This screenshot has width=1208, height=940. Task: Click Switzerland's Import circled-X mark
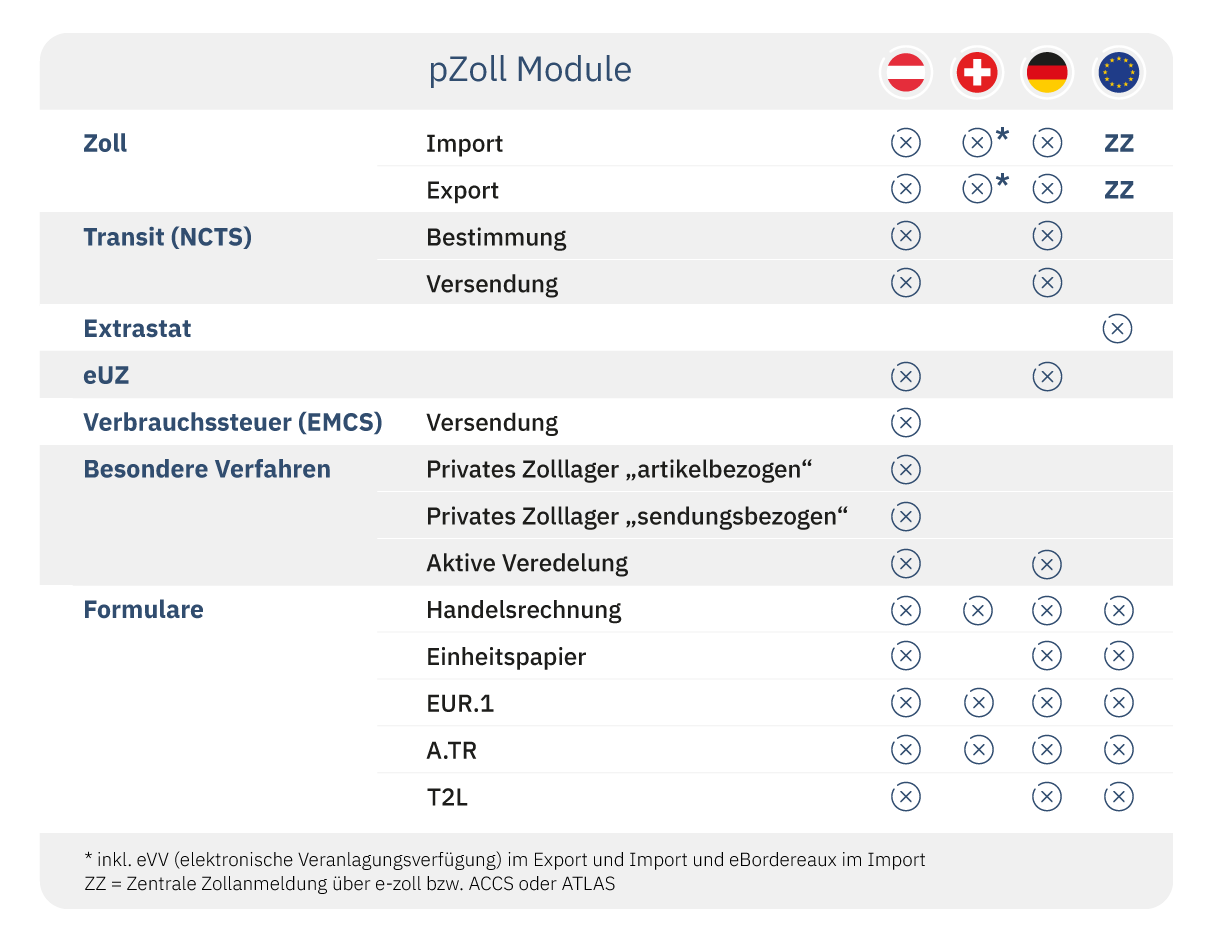[x=977, y=144]
